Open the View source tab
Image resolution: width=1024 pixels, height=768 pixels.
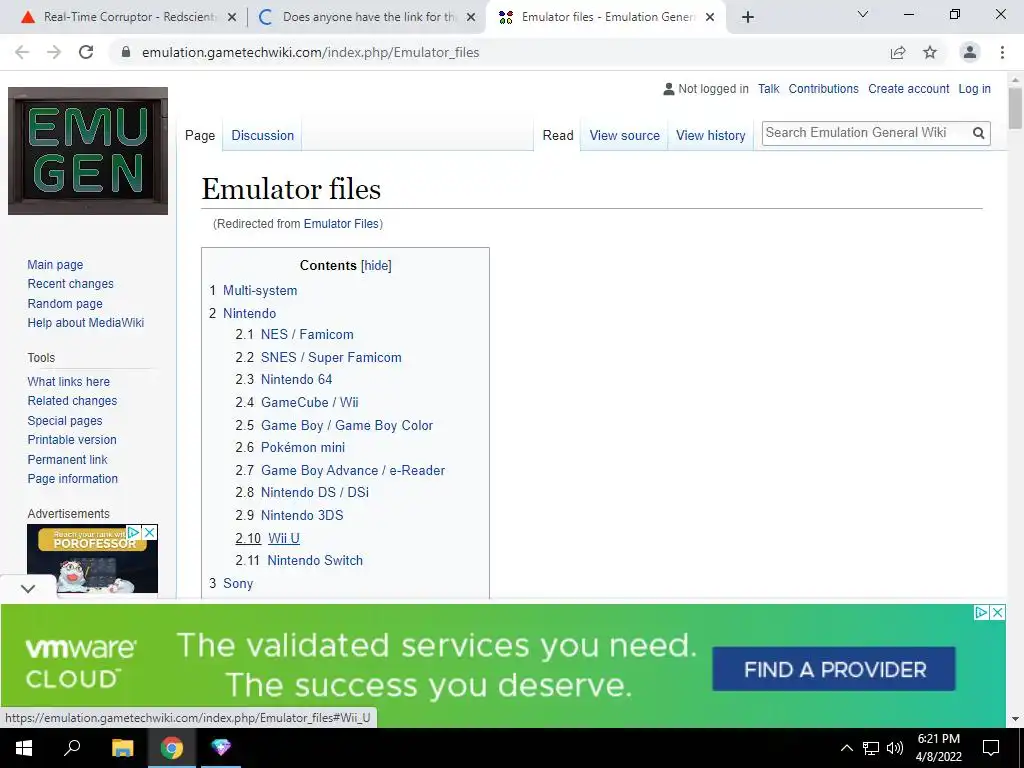(624, 135)
